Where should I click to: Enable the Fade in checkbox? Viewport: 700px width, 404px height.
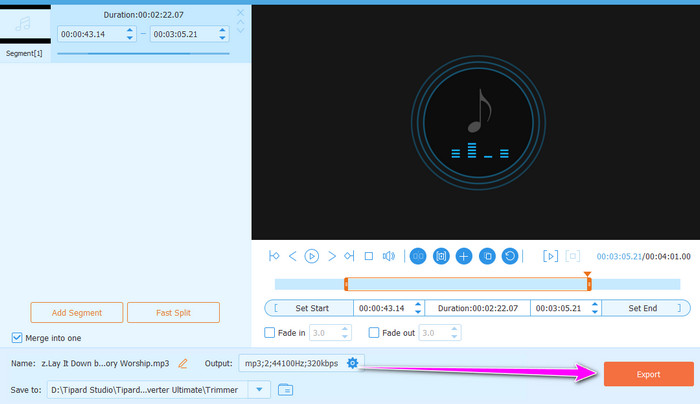pos(270,333)
